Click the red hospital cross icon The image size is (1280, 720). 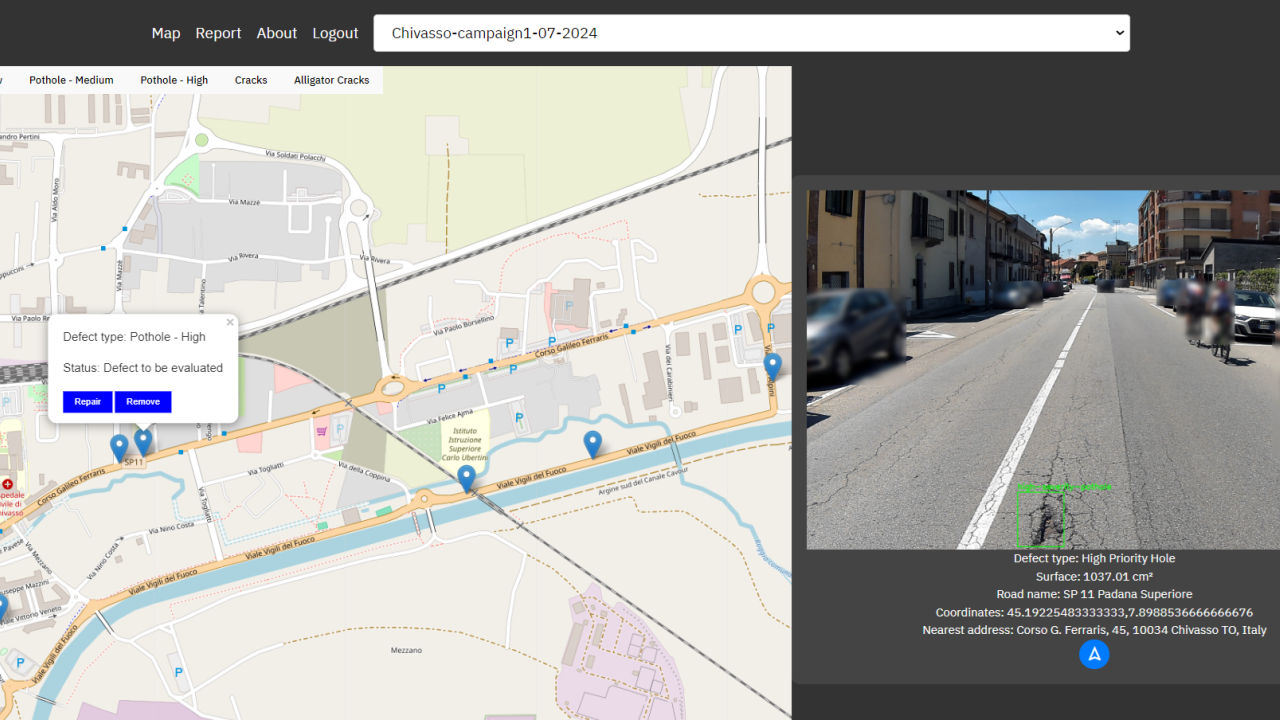pos(8,484)
